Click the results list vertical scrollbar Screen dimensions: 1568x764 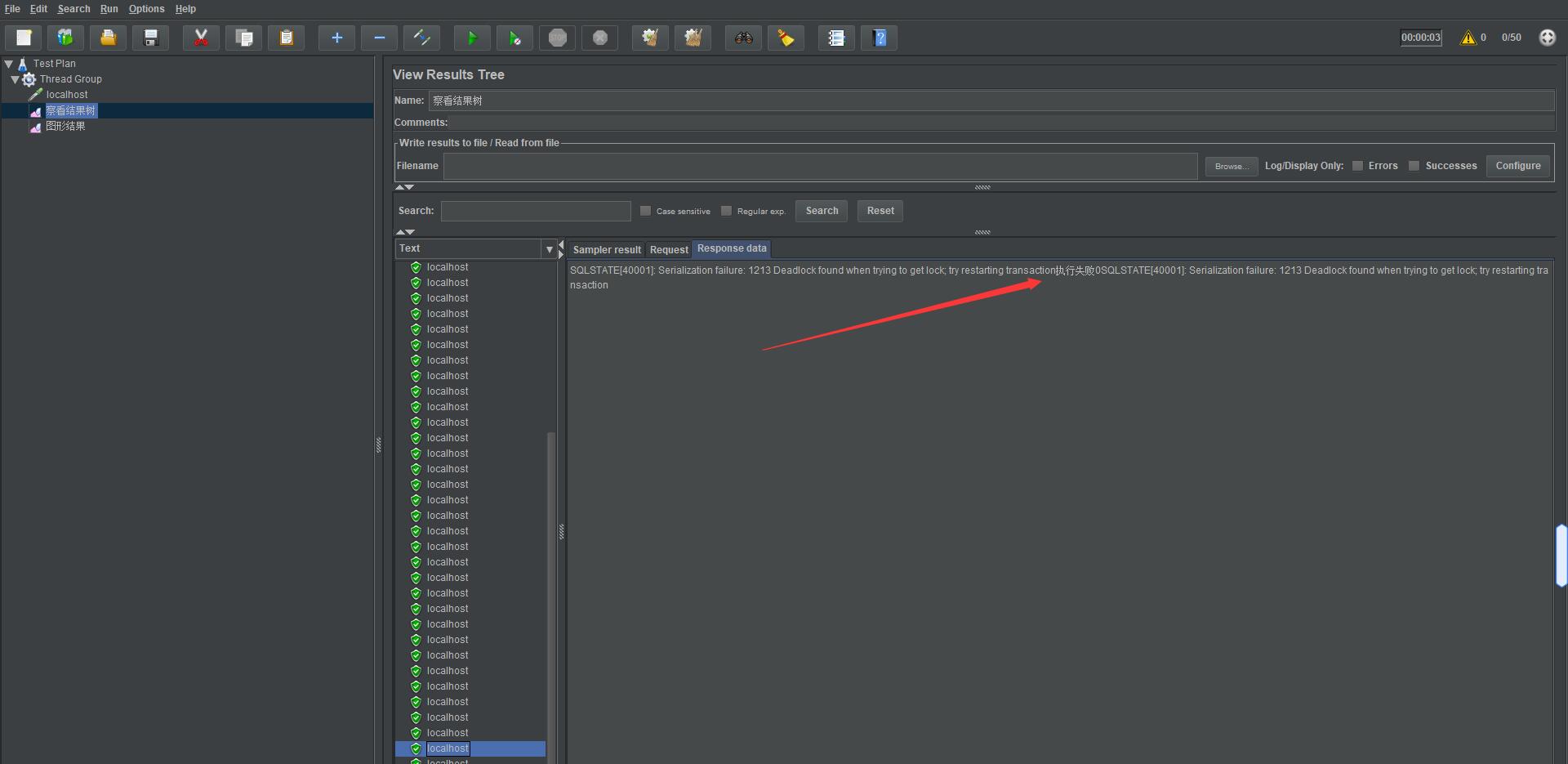click(x=551, y=596)
